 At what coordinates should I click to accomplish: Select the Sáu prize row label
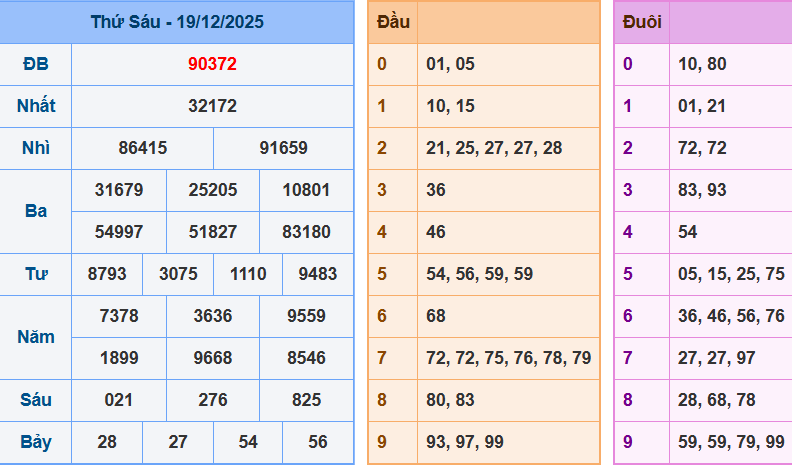[36, 400]
